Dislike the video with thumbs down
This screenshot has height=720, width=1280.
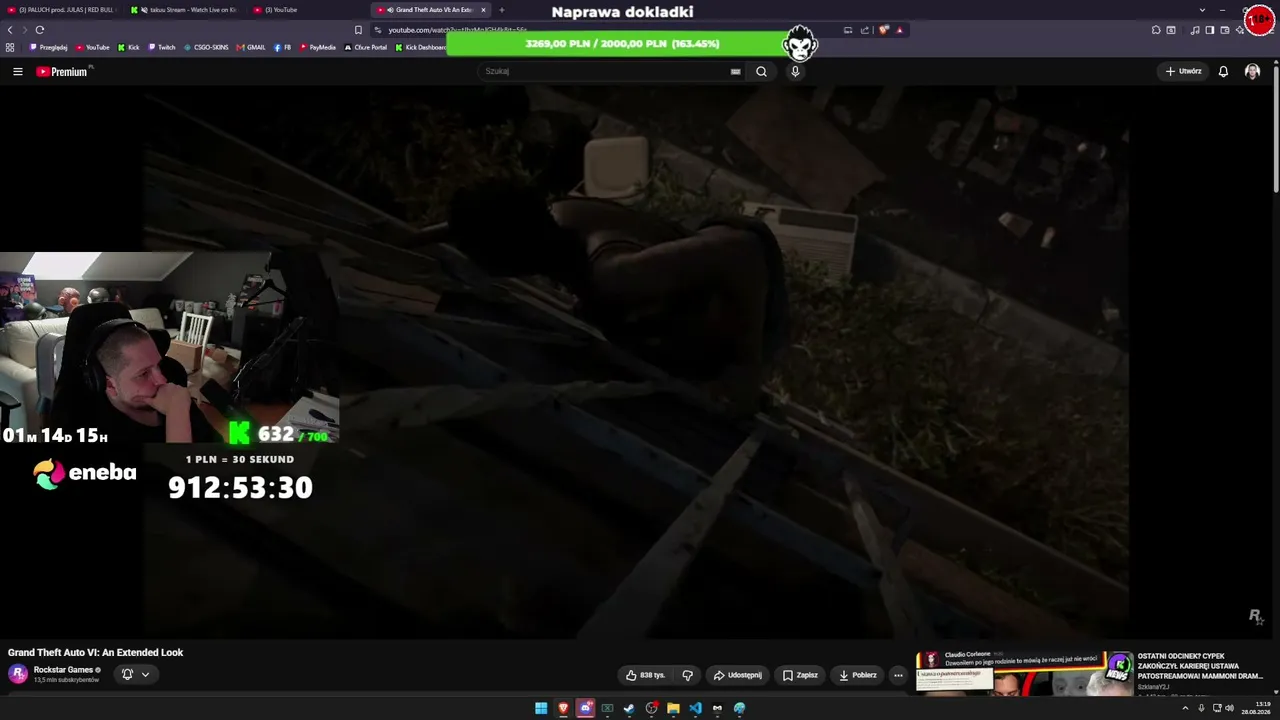point(687,675)
